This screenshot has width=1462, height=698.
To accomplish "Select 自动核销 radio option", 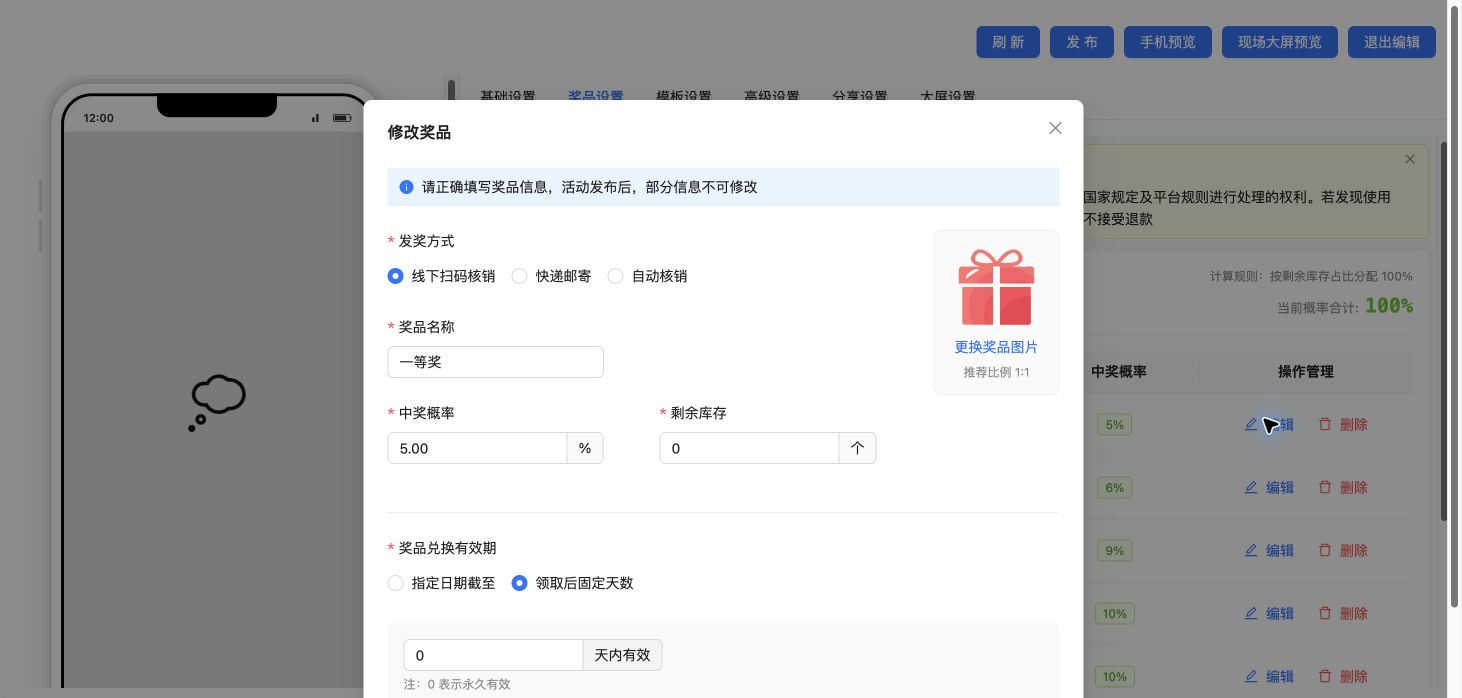I will [647, 276].
